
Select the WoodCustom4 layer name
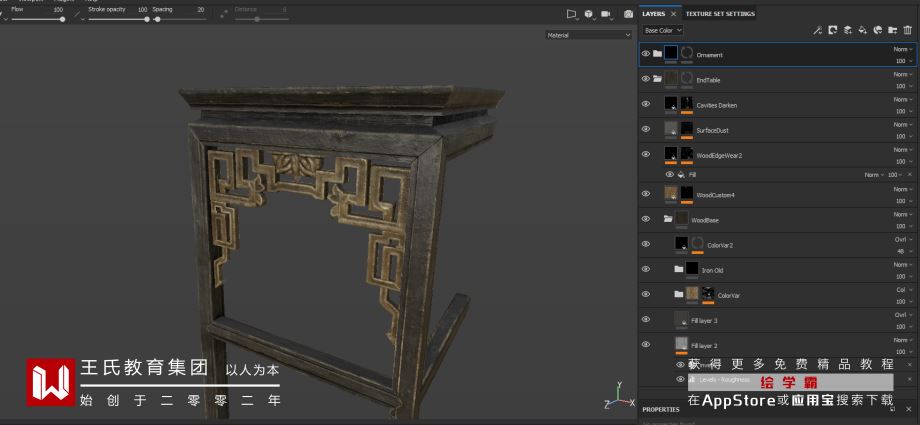(715, 195)
